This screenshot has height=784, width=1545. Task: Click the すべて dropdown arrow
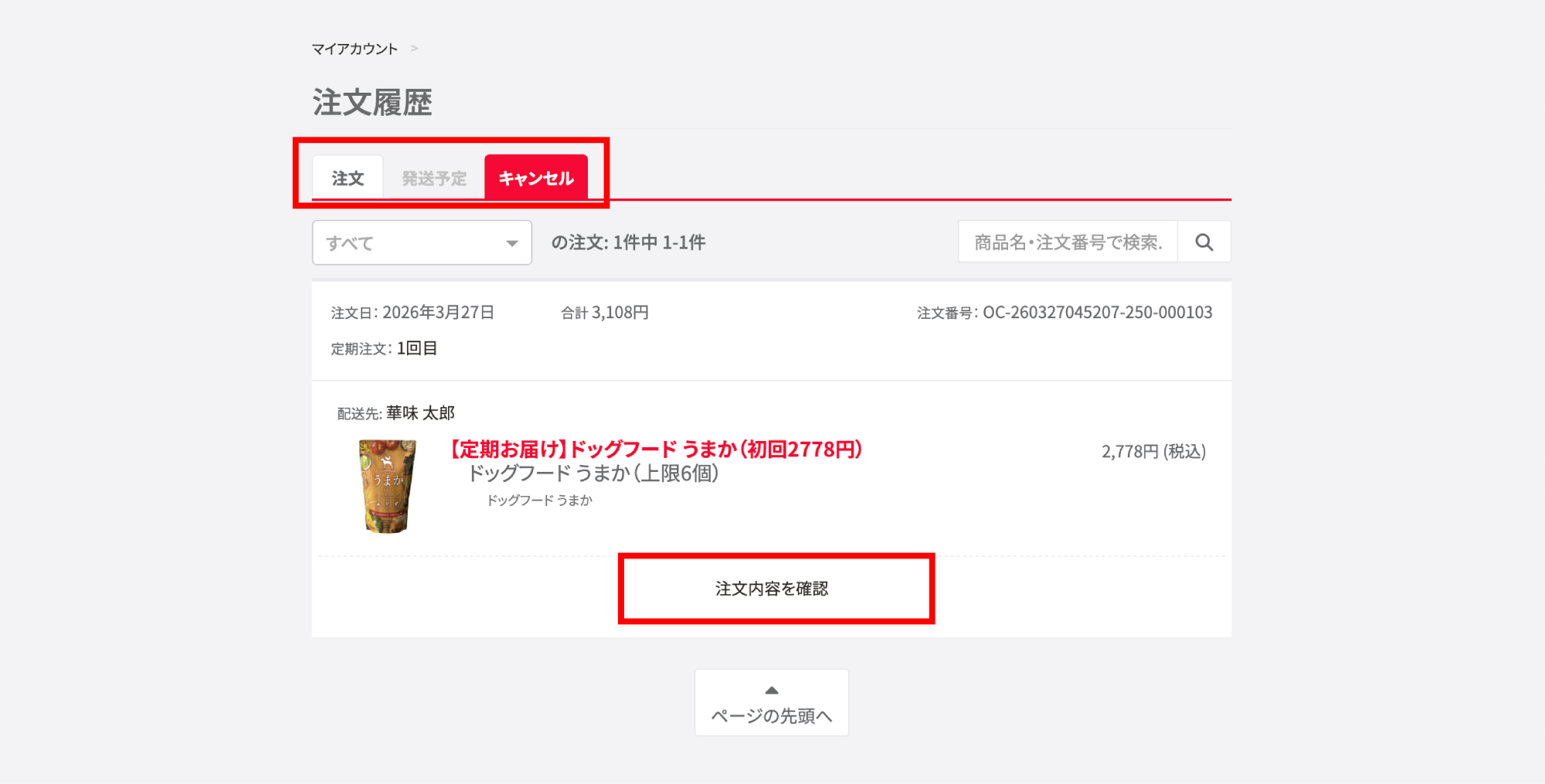pos(511,243)
